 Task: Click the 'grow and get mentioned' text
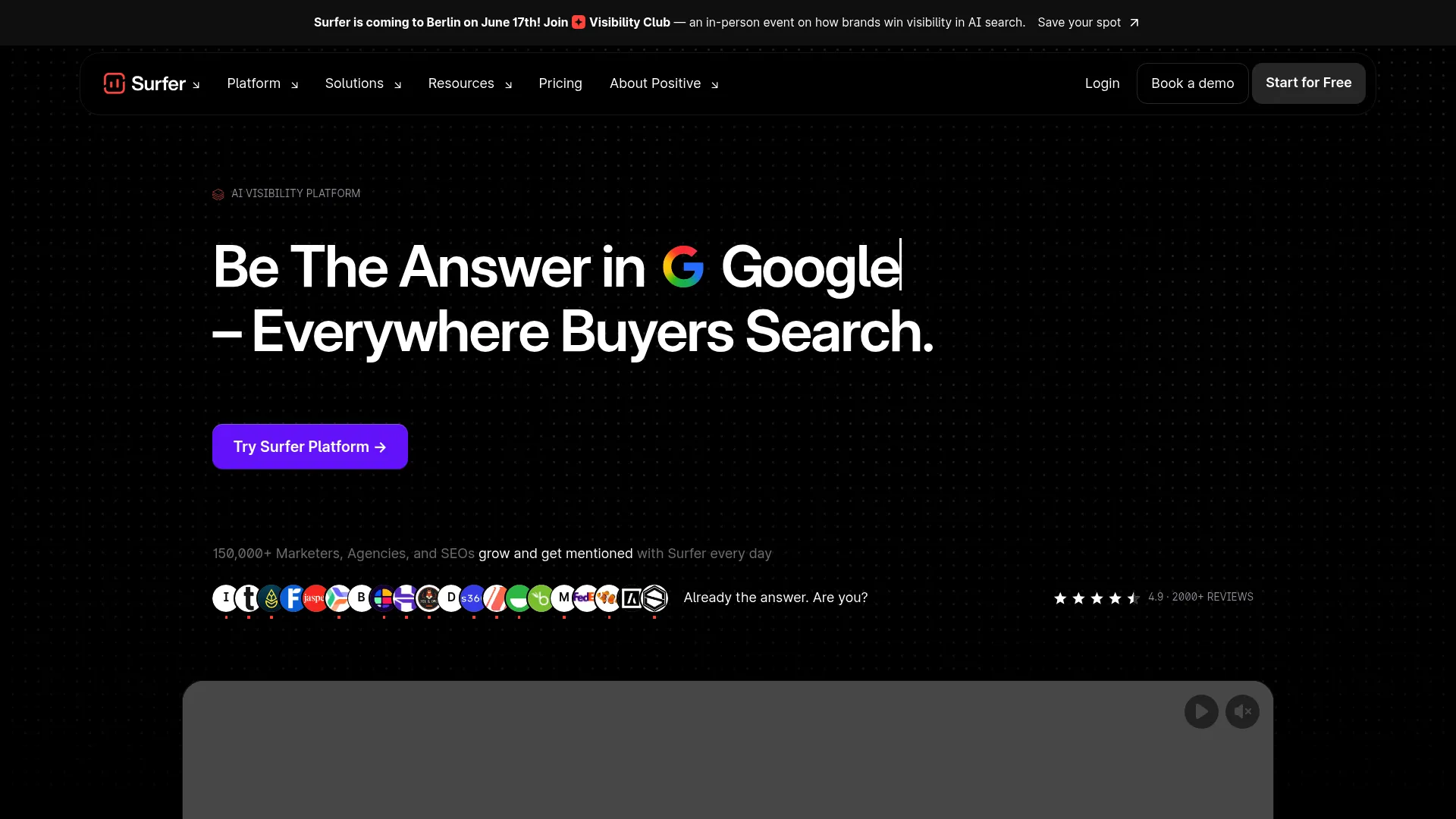[555, 554]
